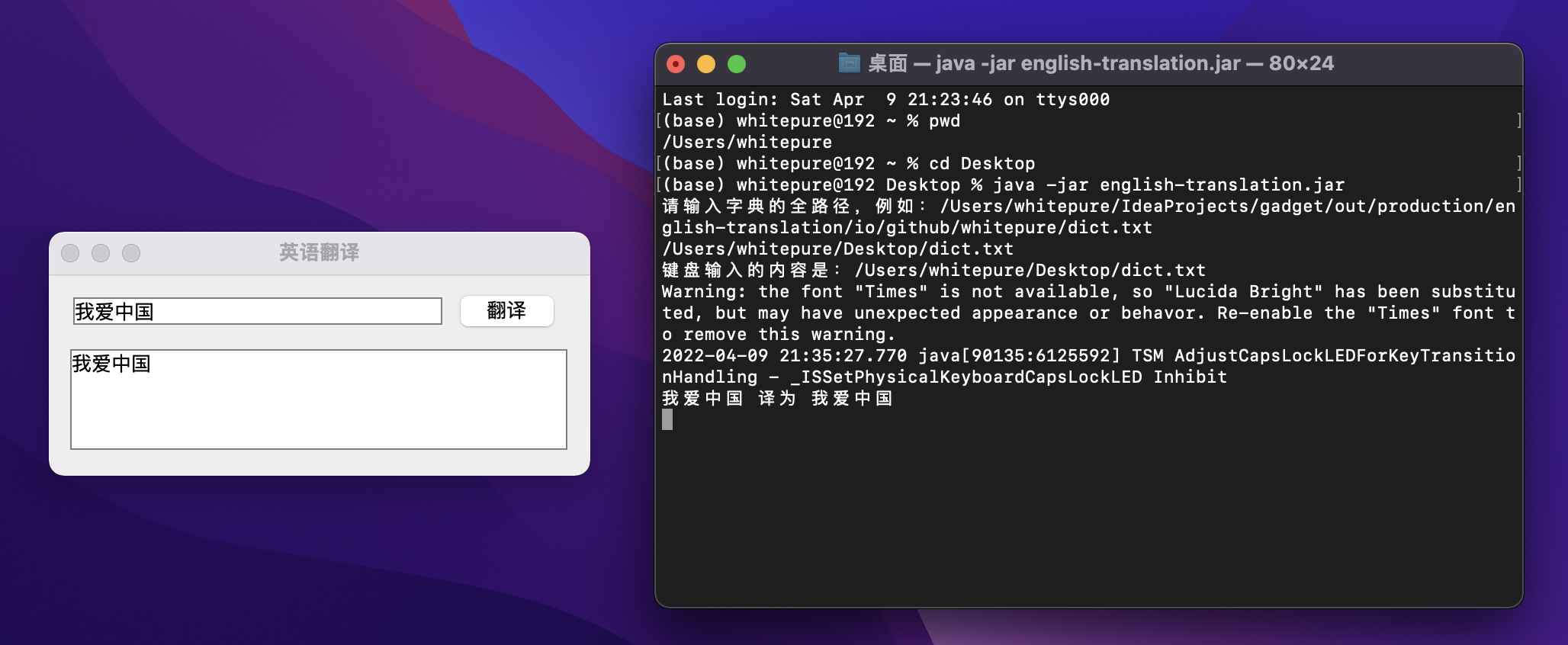Click the Terminal cursor block
Viewport: 1568px width, 645px height.
[x=667, y=419]
